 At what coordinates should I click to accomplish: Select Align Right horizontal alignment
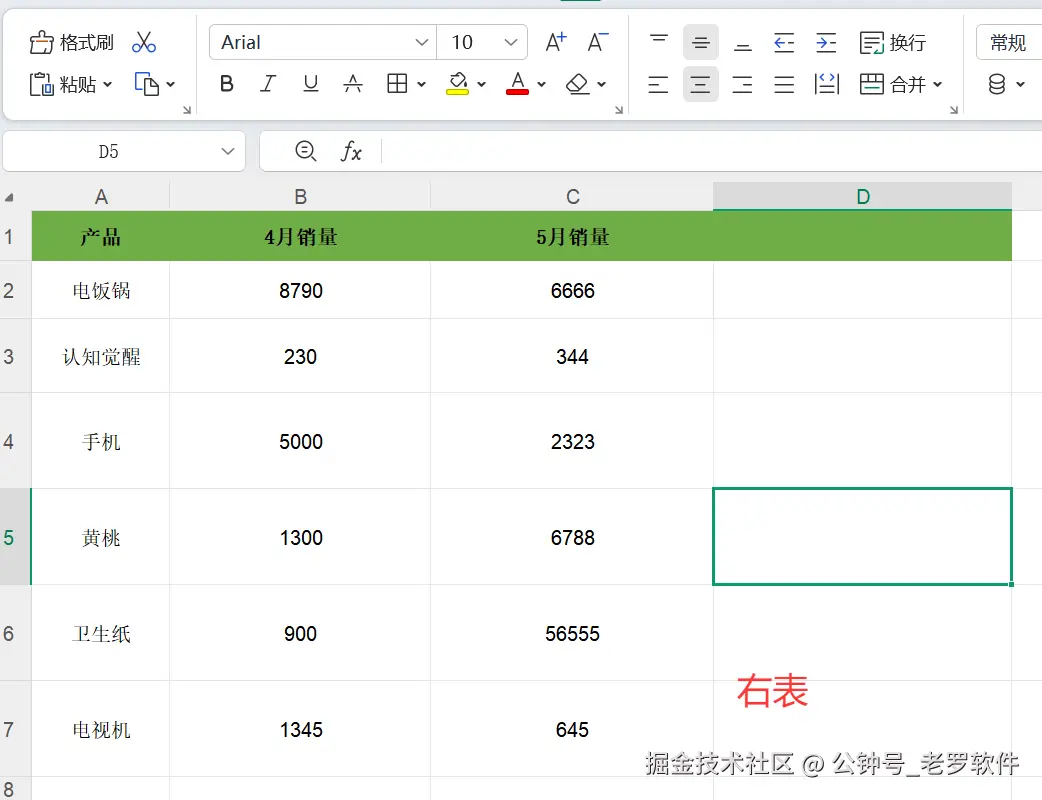[x=743, y=84]
